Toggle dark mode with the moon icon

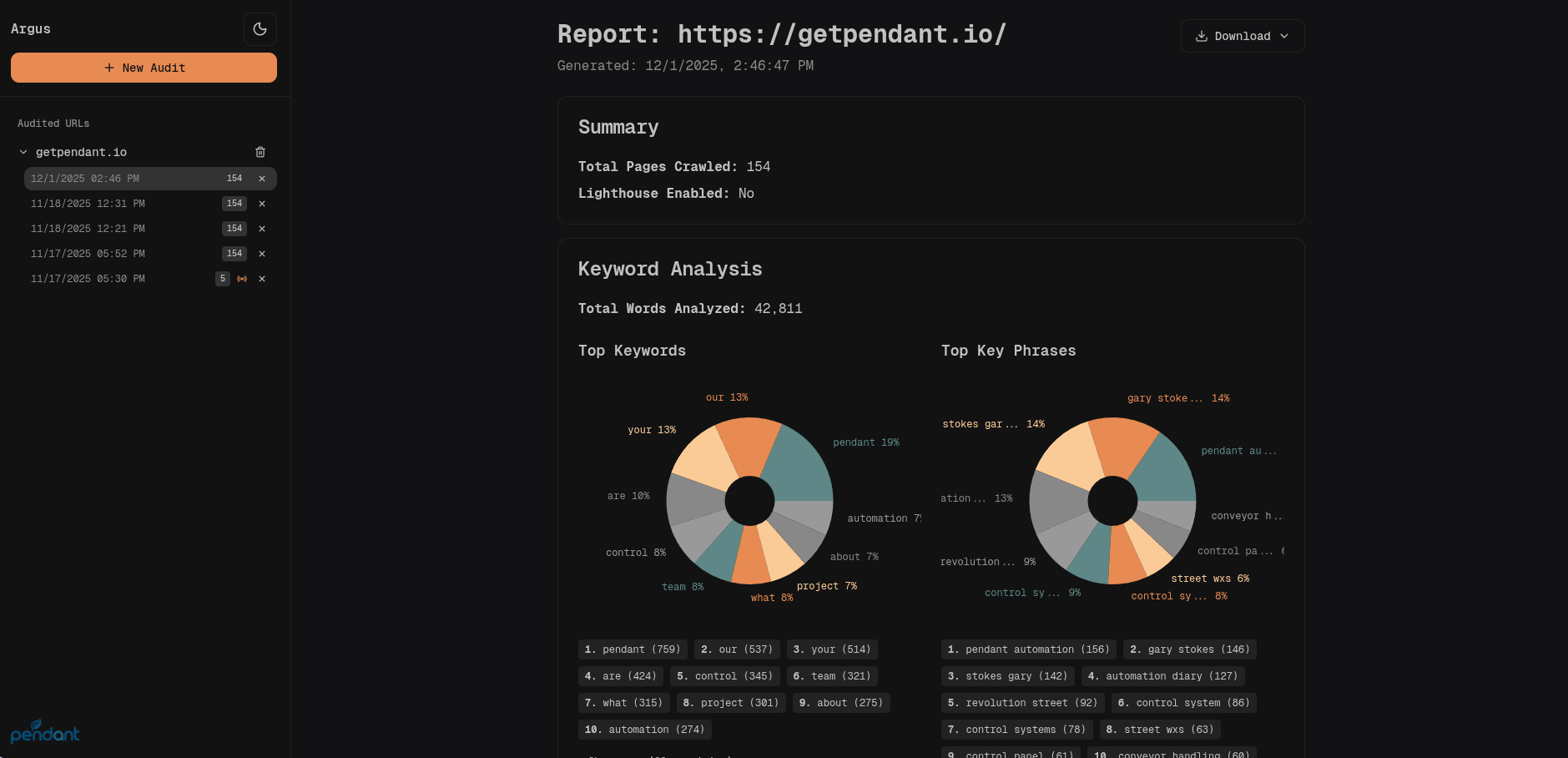point(260,29)
